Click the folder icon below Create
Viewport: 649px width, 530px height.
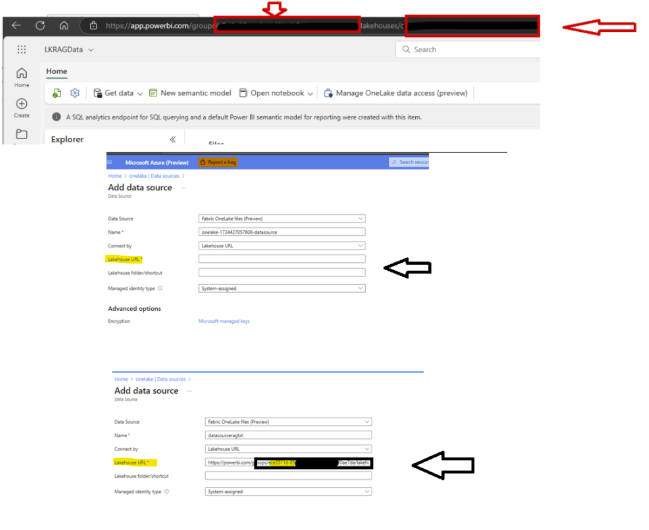pyautogui.click(x=22, y=134)
